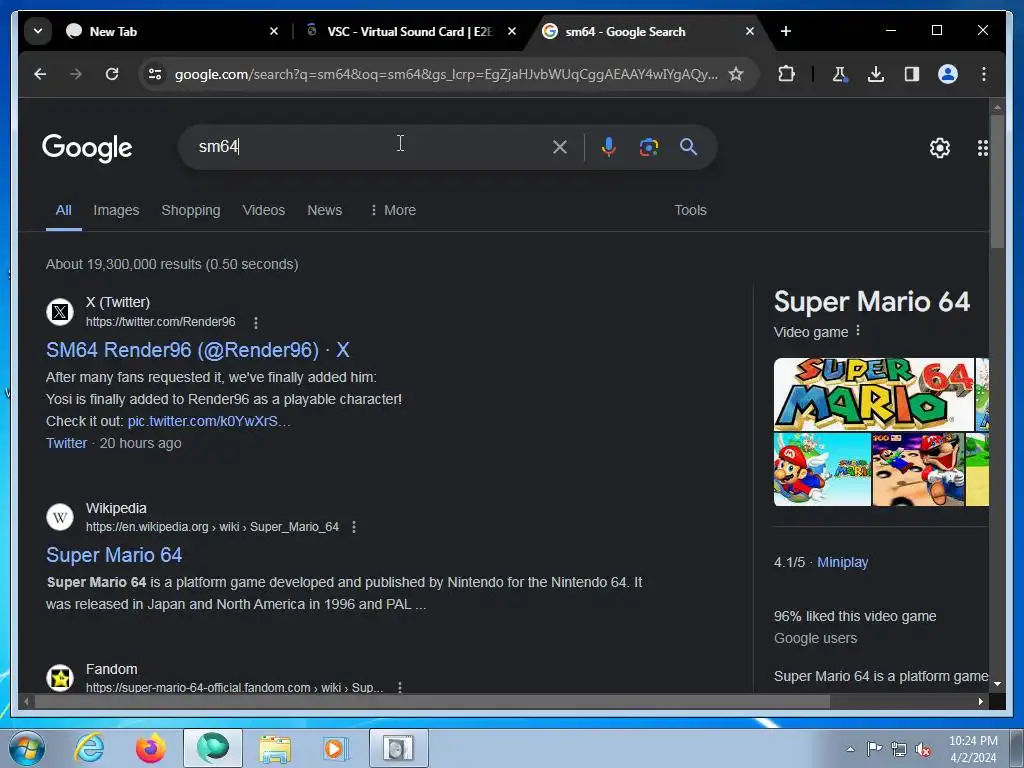1024x768 pixels.
Task: Open a new browser tab with plus button
Action: click(786, 31)
